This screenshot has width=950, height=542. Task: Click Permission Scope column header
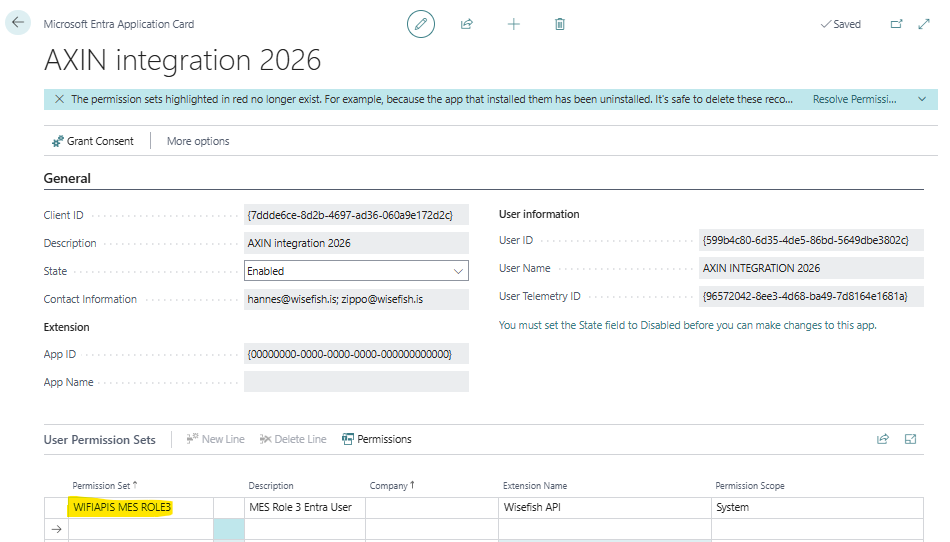pos(749,486)
